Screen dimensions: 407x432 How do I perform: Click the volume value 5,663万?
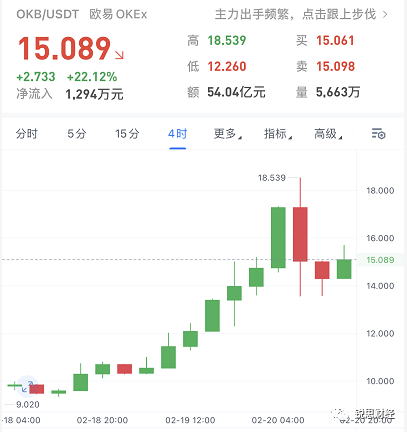[338, 92]
